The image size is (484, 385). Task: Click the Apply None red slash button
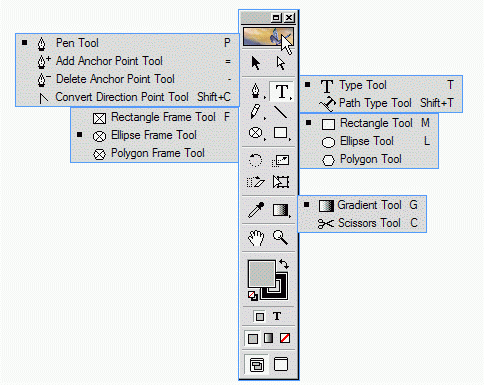(x=285, y=338)
